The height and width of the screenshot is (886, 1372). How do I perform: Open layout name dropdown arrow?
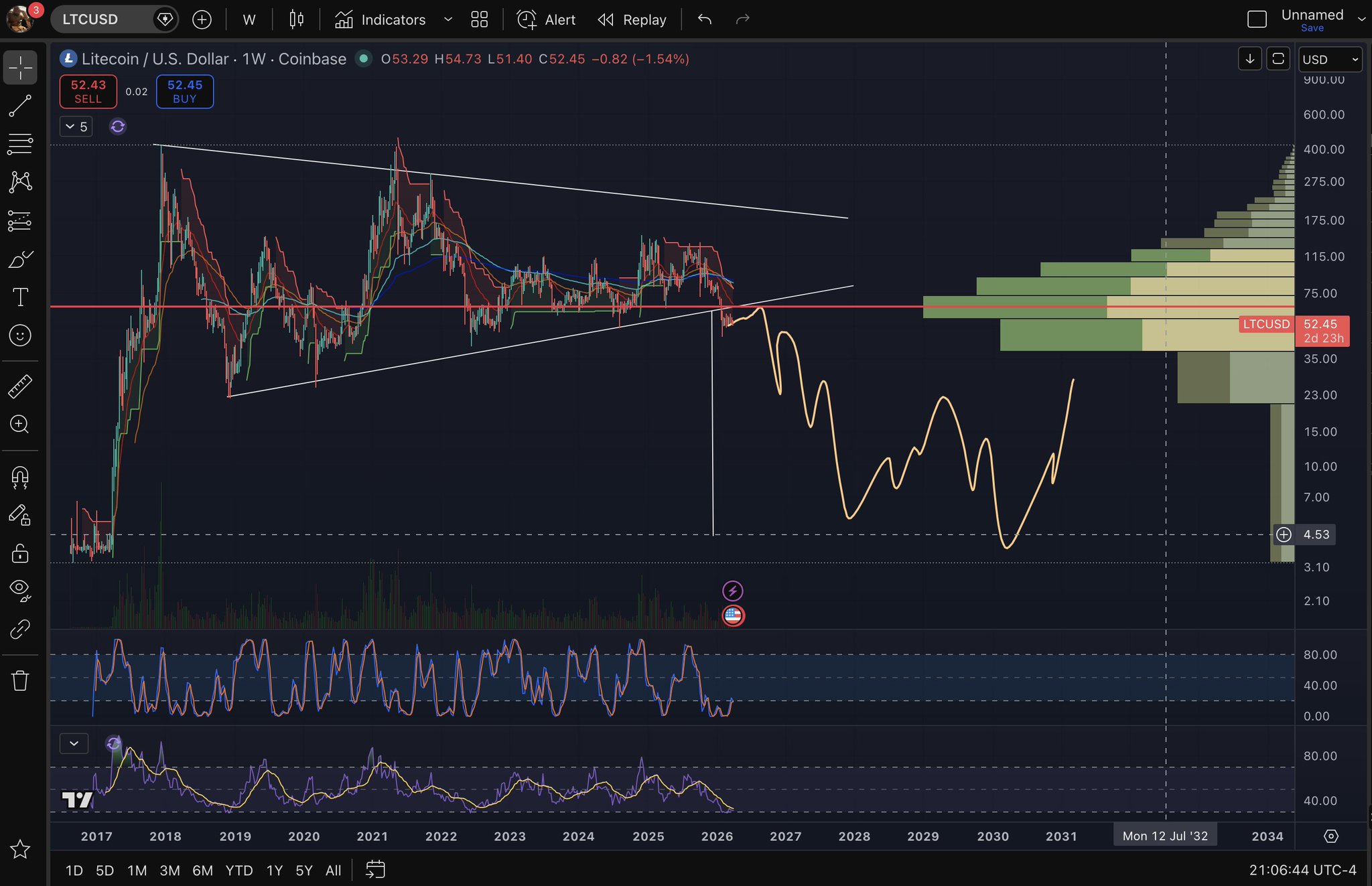tap(1361, 19)
